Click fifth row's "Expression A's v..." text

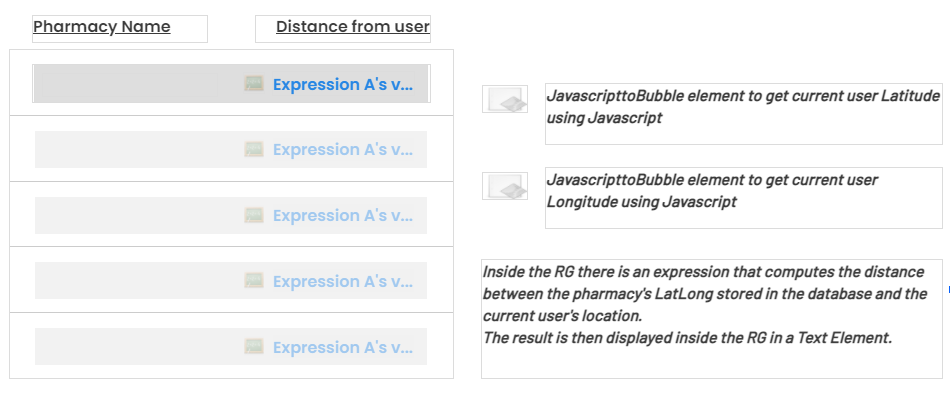point(342,348)
